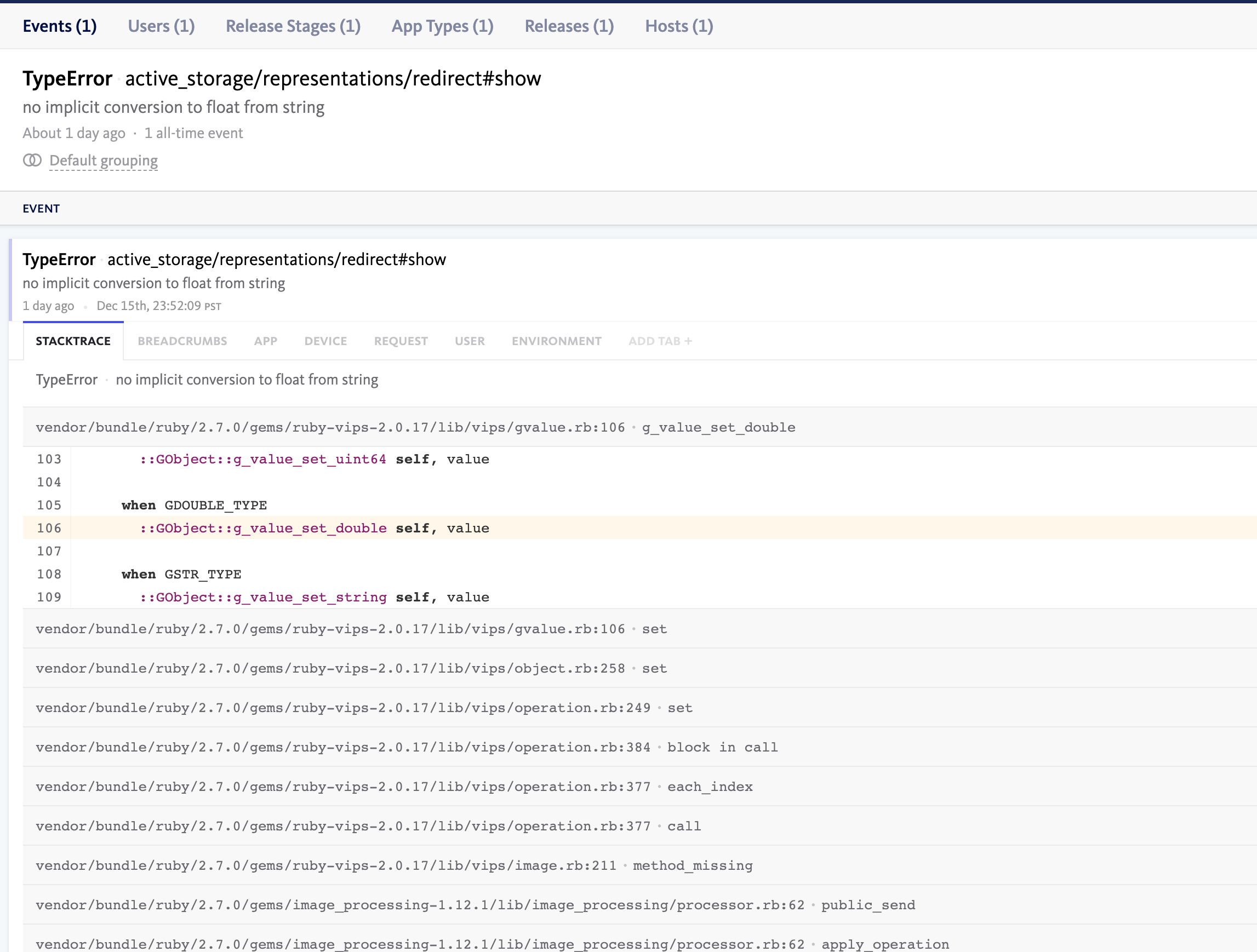Expand the image.rb:211 method_missing frame
The height and width of the screenshot is (952, 1257).
pos(394,865)
